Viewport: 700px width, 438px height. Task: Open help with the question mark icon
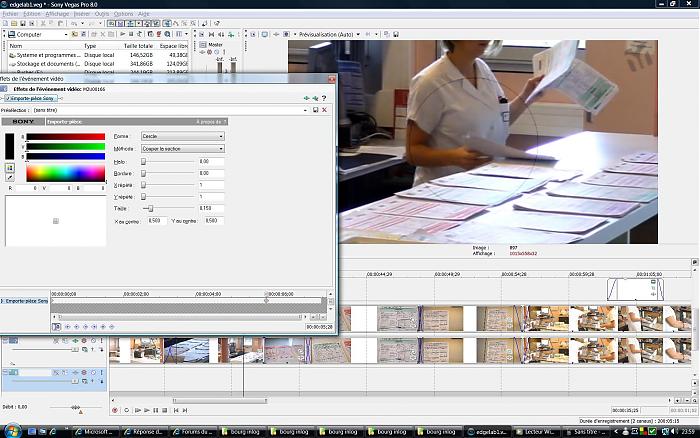[x=325, y=97]
